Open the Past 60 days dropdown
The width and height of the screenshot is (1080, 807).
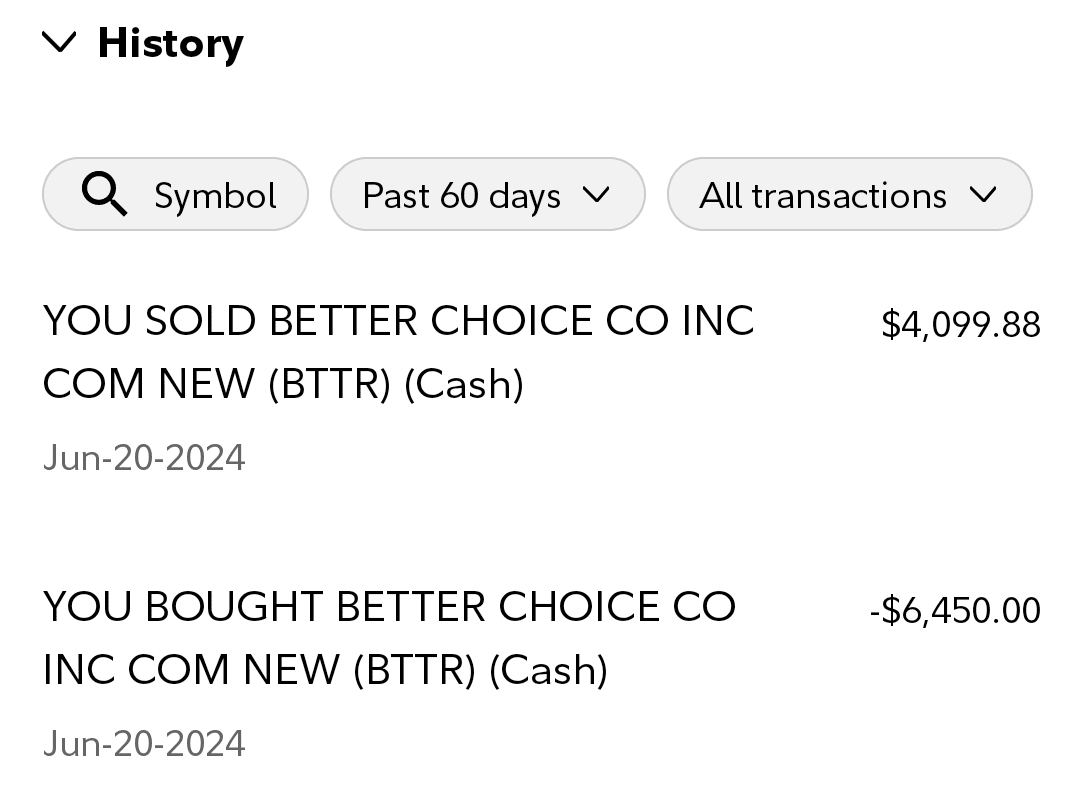pyautogui.click(x=461, y=195)
